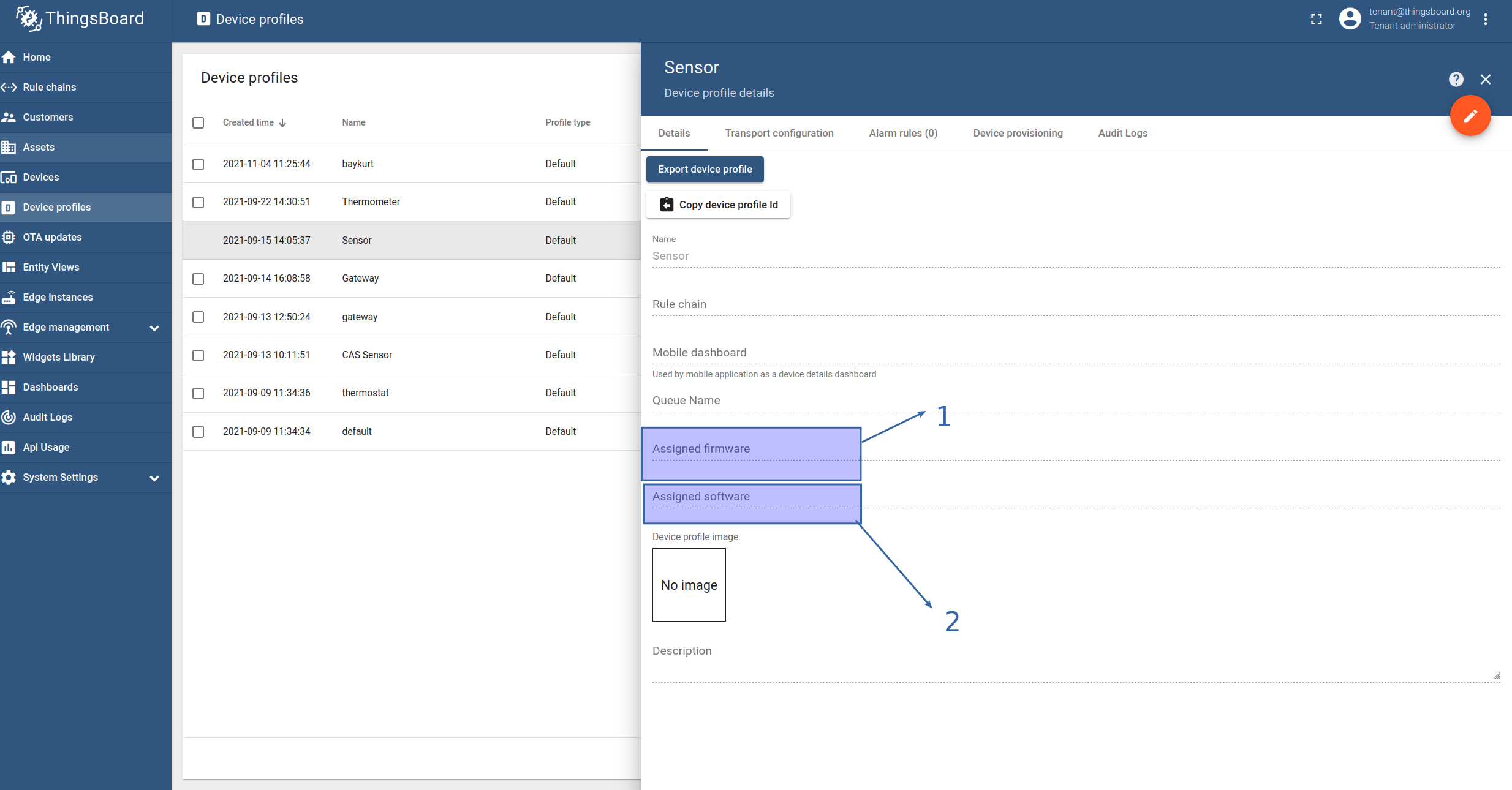Select the Thermometer row checkbox
This screenshot has width=1512, height=790.
pos(198,202)
